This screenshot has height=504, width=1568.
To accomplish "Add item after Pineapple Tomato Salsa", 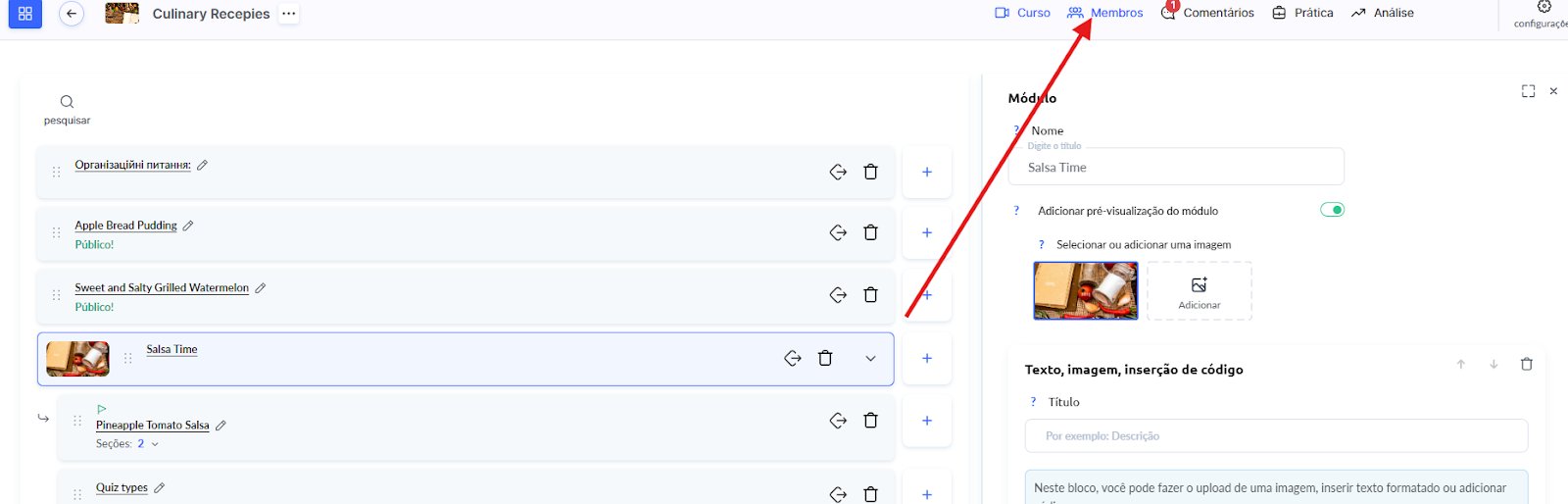I will 927,420.
